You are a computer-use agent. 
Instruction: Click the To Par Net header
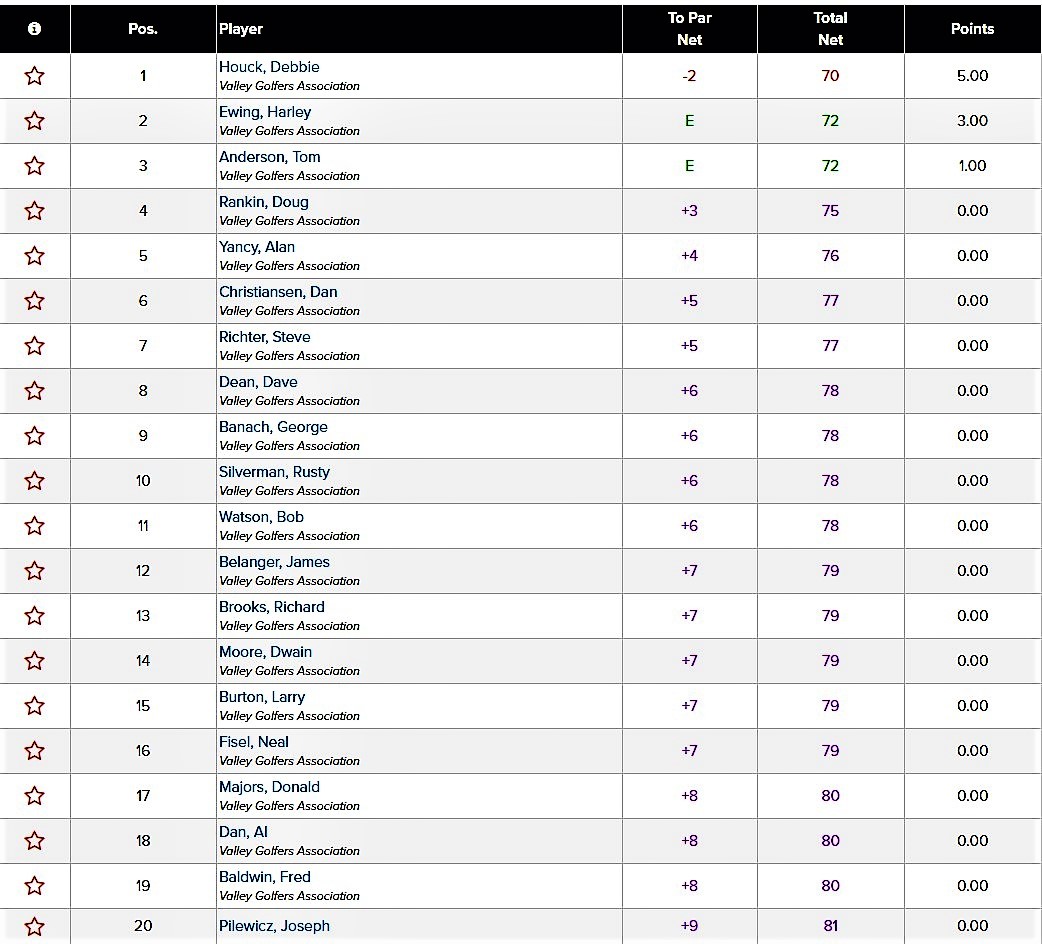click(690, 29)
